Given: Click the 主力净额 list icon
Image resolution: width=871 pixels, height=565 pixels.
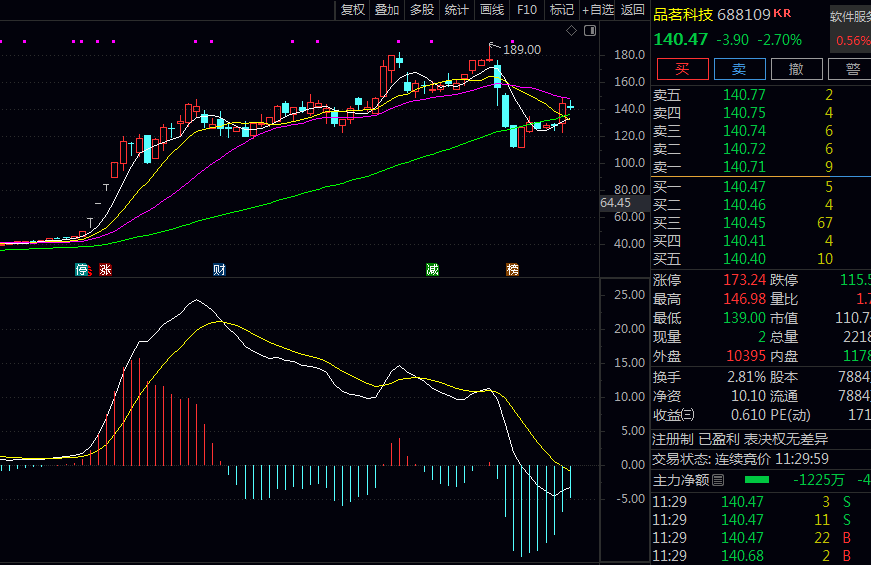Looking at the screenshot, I should tap(718, 480).
